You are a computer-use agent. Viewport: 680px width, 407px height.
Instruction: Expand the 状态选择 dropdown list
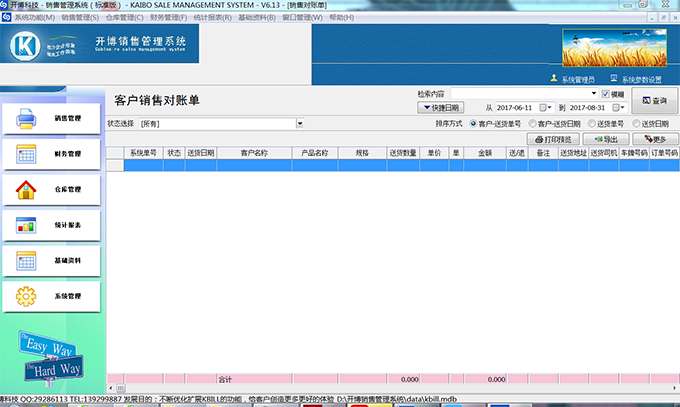[299, 124]
